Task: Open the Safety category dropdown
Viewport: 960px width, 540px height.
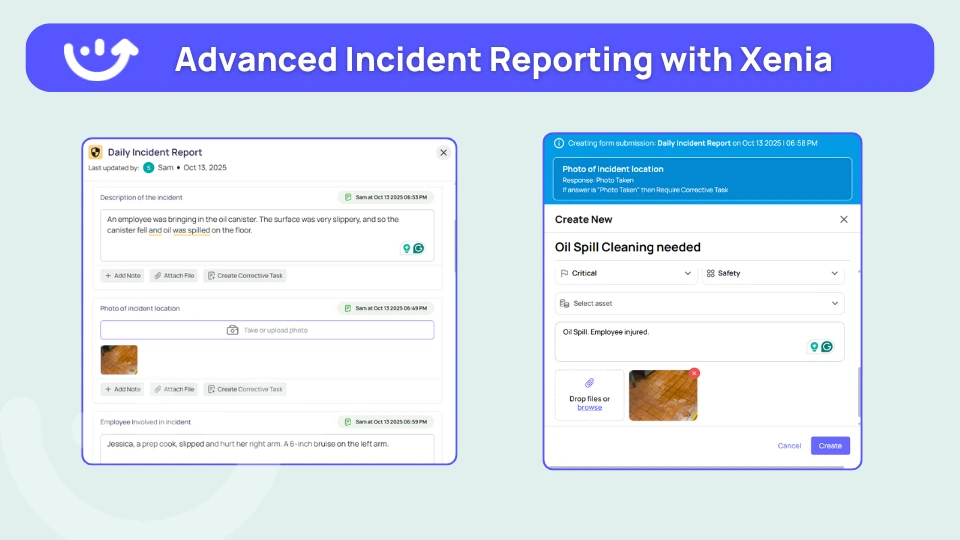Action: [x=773, y=274]
